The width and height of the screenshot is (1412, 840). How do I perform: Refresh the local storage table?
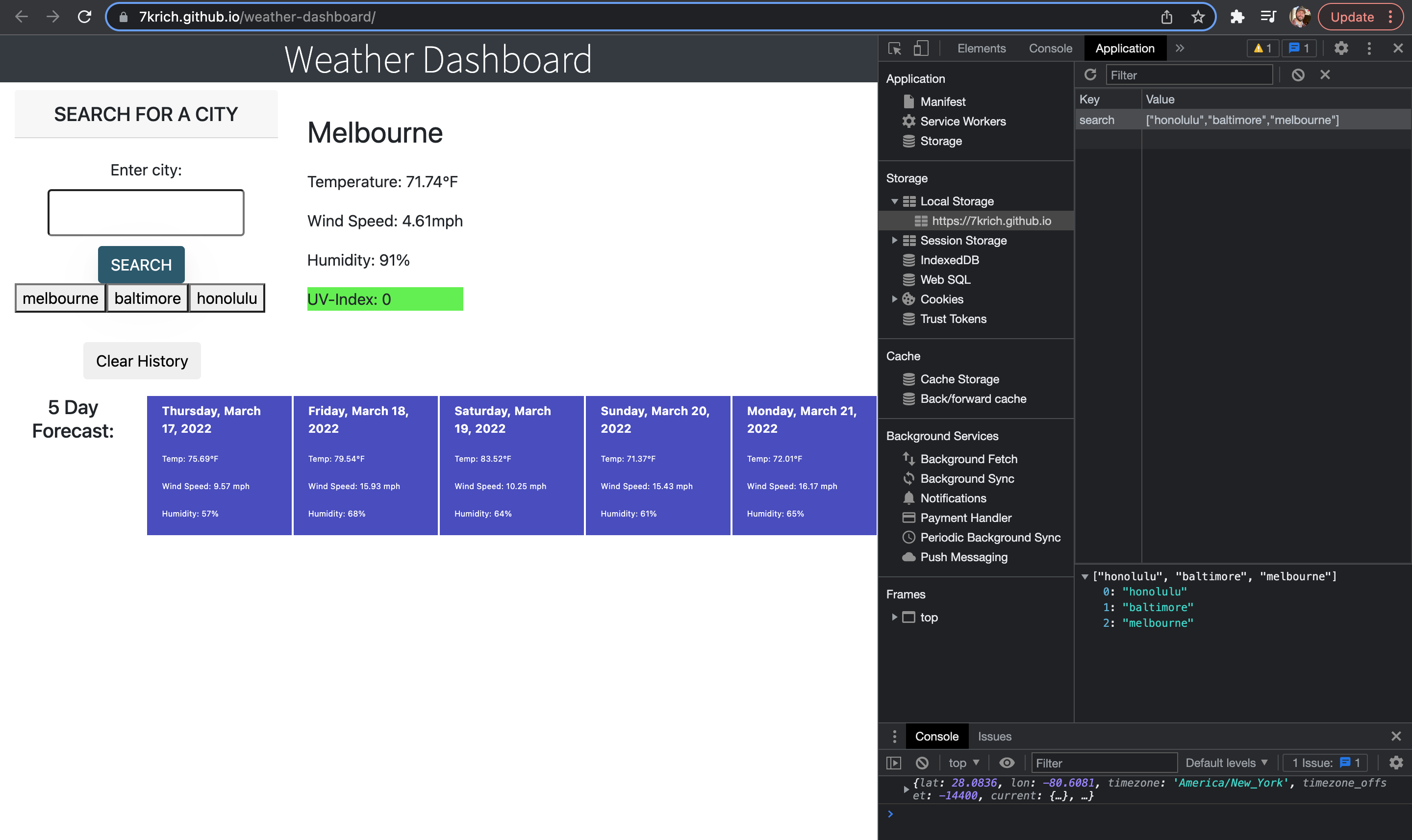coord(1090,74)
